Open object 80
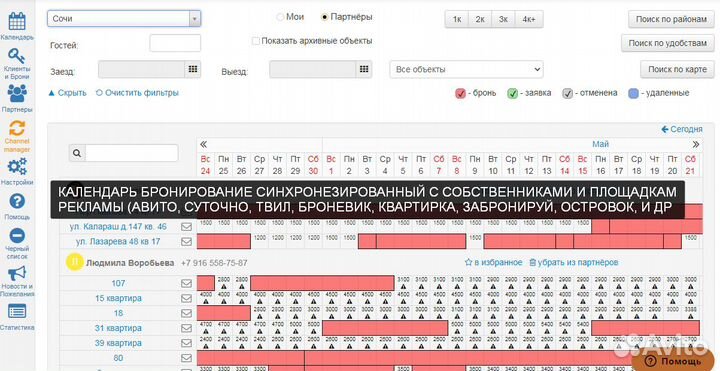The width and height of the screenshot is (720, 371). [x=118, y=358]
